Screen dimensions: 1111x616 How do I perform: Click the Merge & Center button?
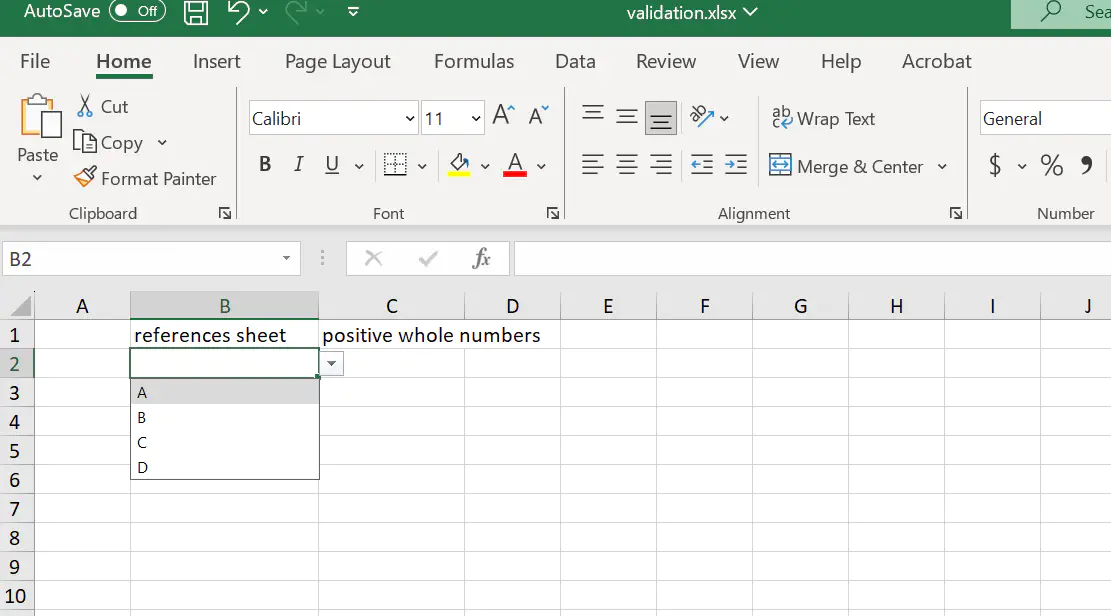846,166
